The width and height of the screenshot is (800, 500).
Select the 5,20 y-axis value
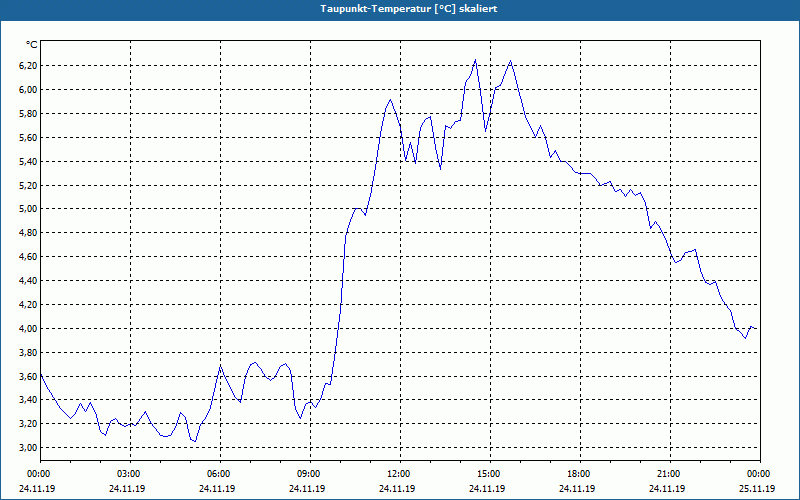(28, 186)
